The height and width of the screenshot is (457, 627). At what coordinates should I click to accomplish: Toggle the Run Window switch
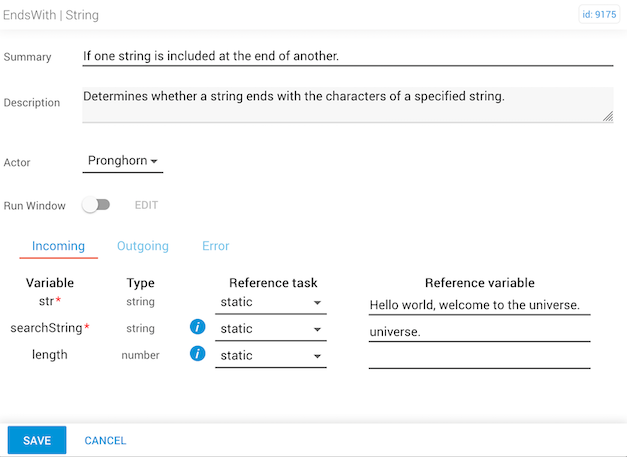click(x=96, y=205)
